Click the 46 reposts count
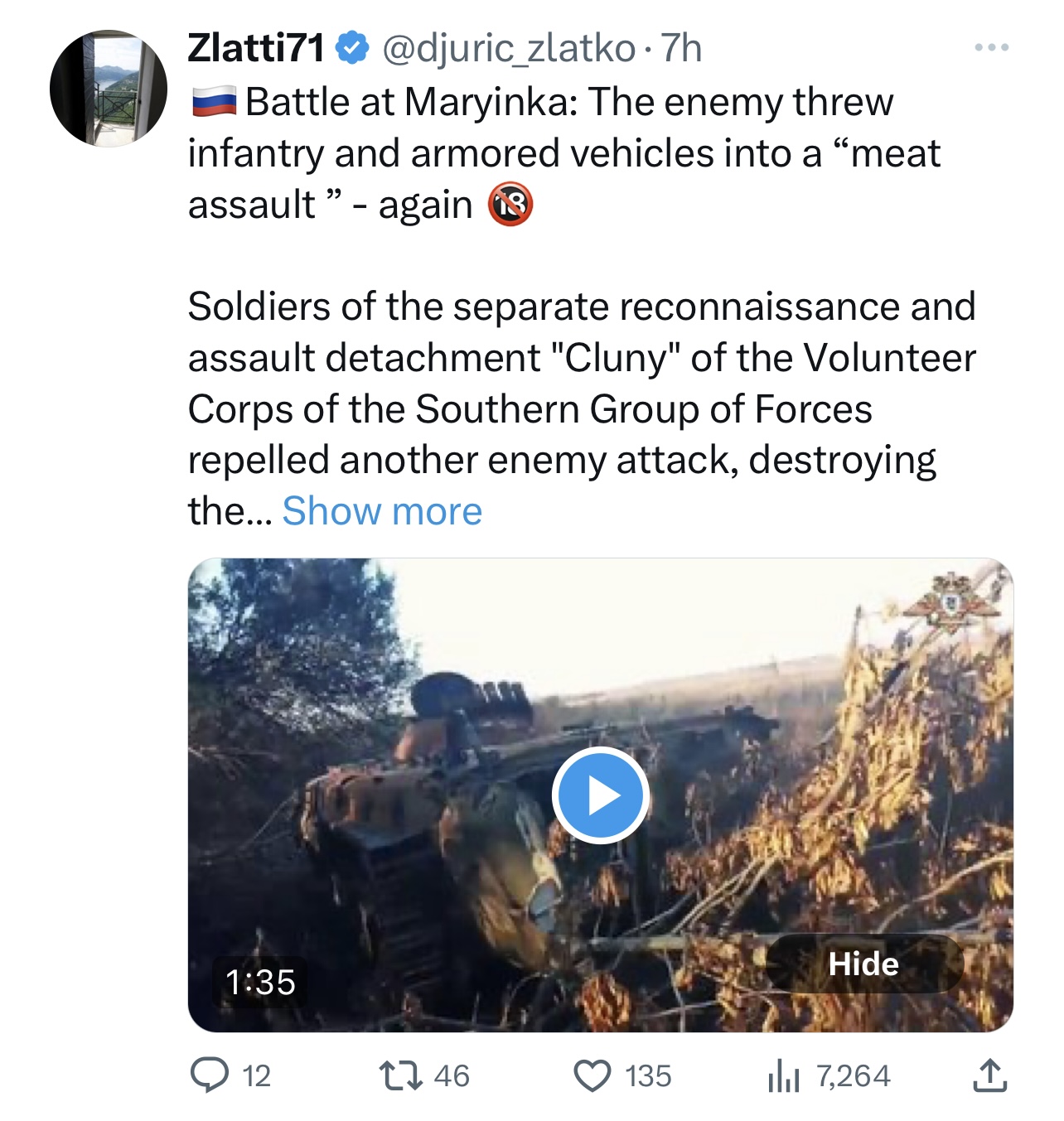1064x1121 pixels. (452, 1075)
